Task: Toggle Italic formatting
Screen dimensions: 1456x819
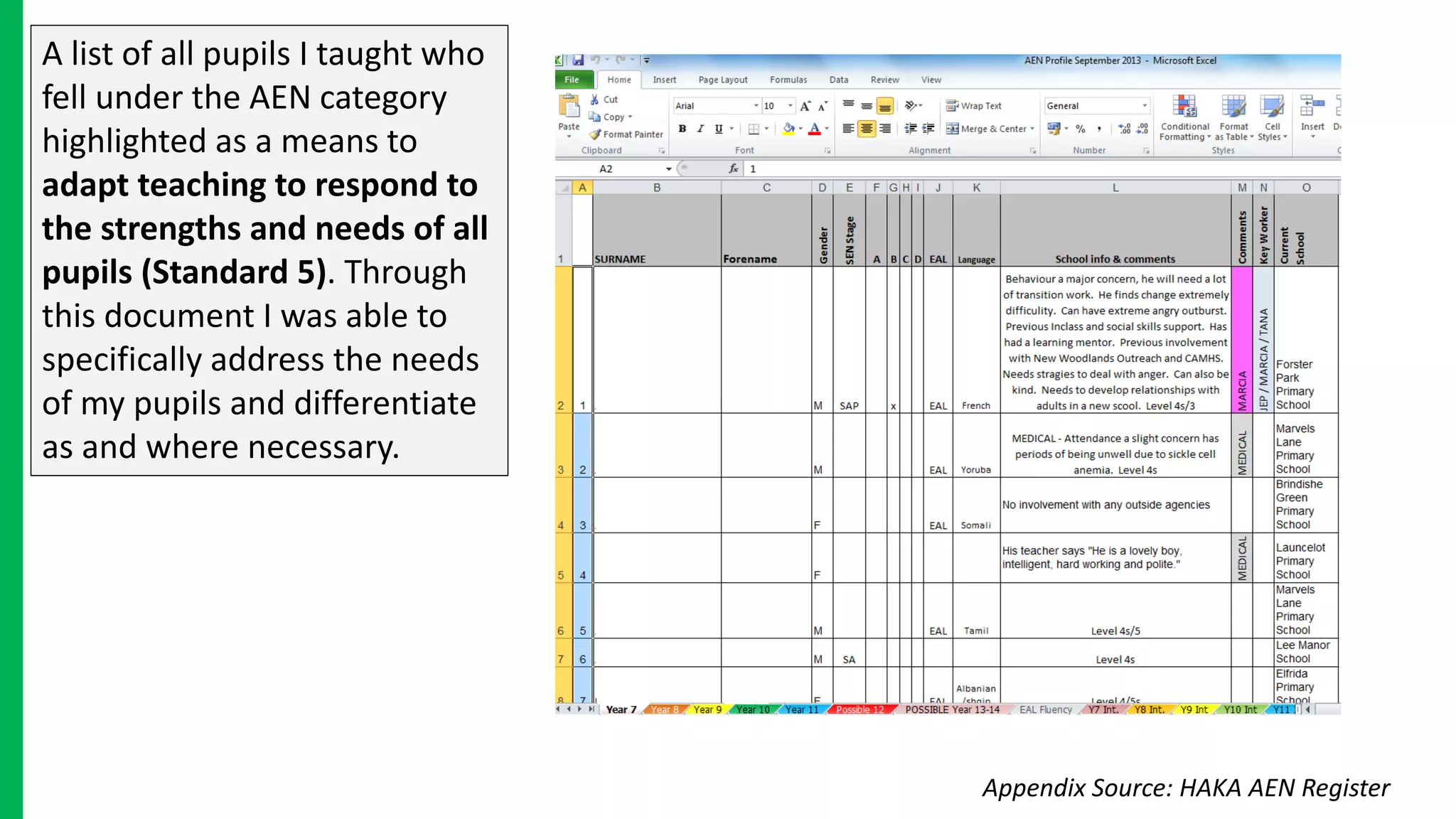Action: coord(700,129)
